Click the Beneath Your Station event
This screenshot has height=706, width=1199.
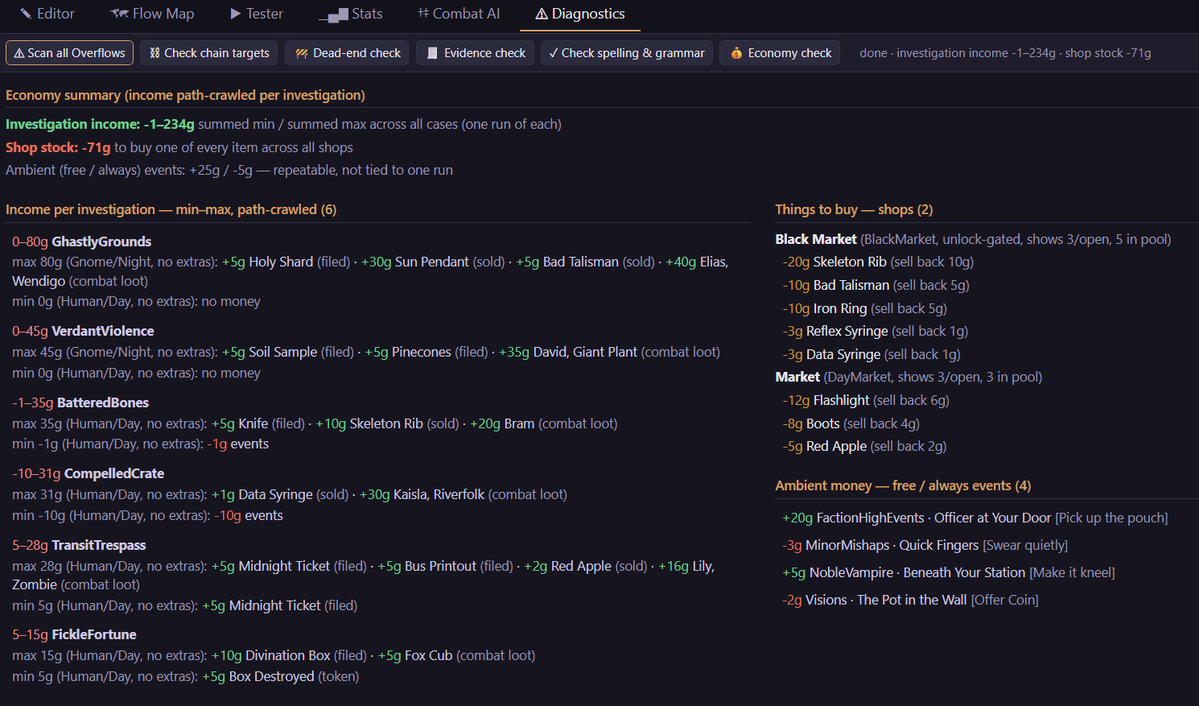click(x=964, y=572)
